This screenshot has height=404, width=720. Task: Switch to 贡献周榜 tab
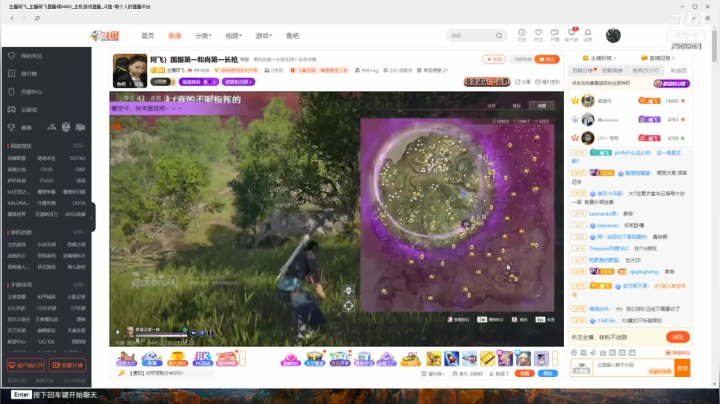click(612, 71)
